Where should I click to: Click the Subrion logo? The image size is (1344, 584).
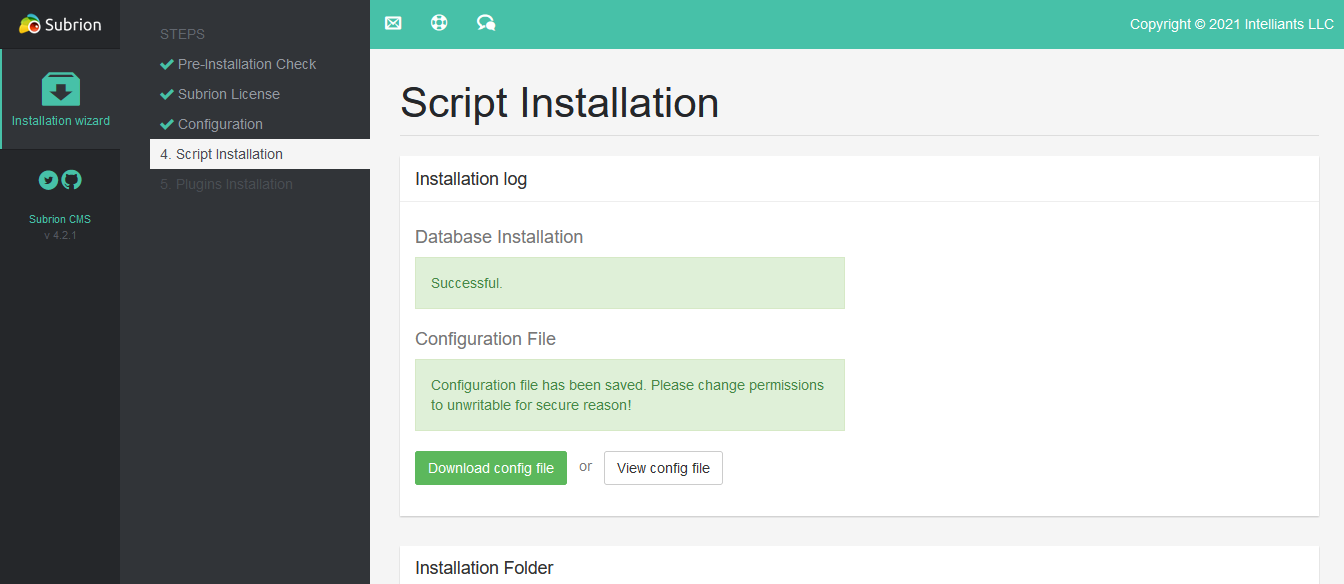coord(60,24)
